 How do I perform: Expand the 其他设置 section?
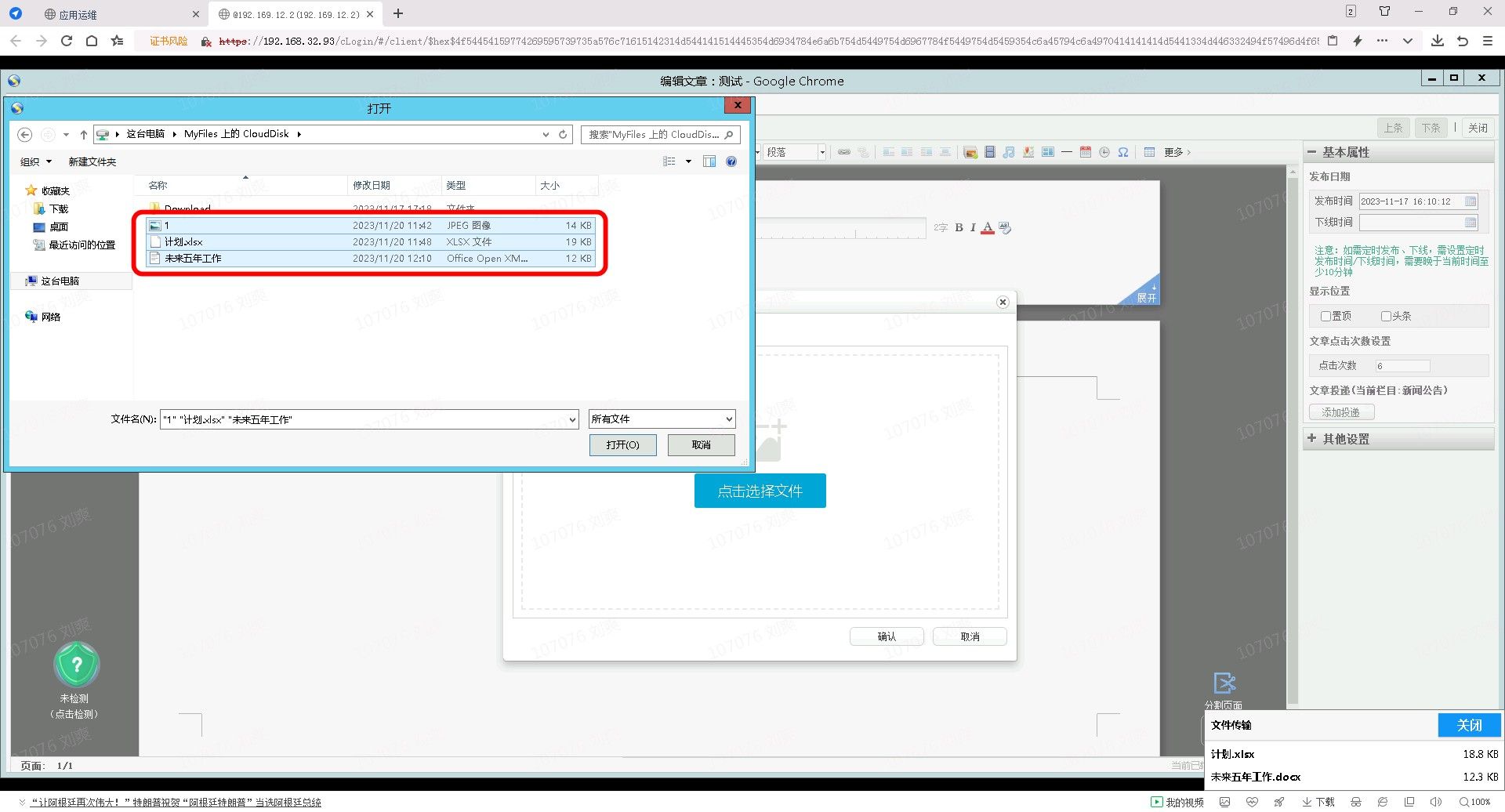(1312, 439)
